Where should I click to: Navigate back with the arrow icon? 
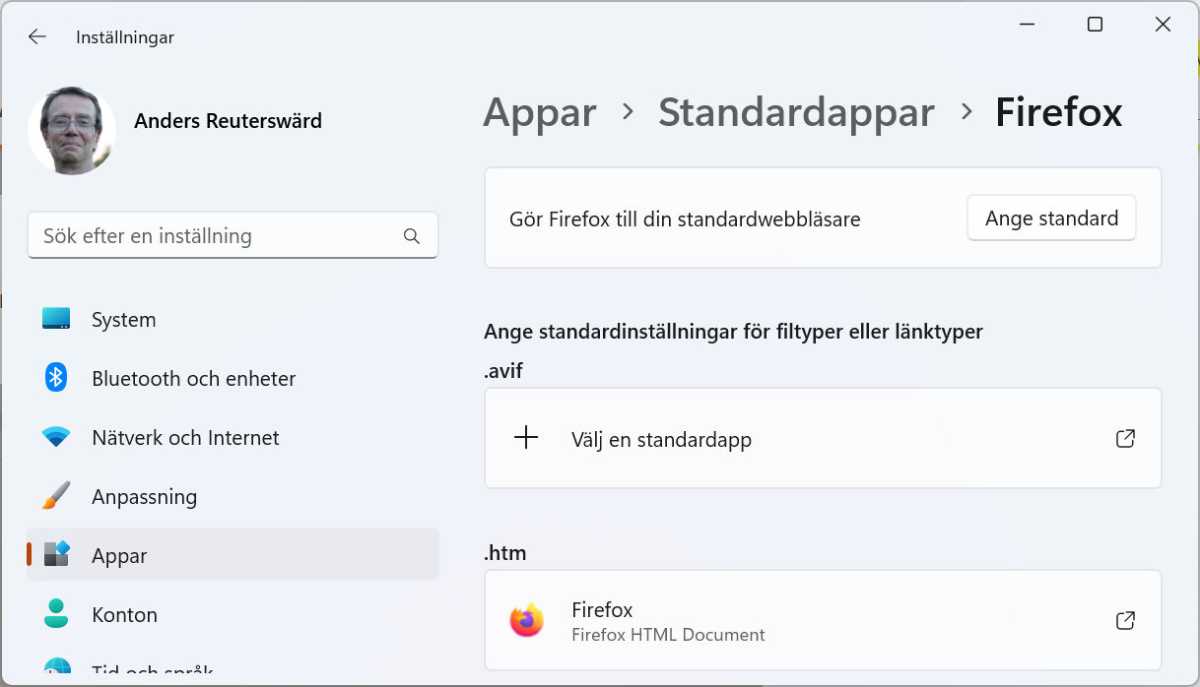[37, 36]
